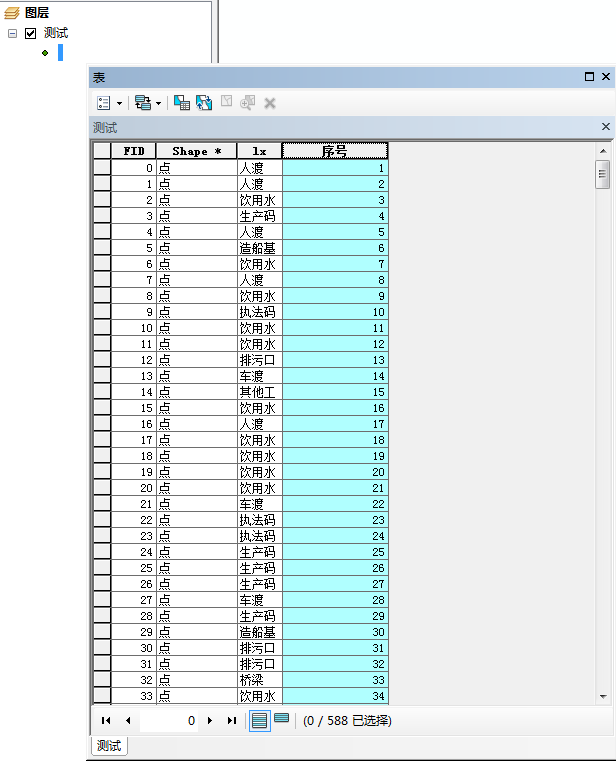This screenshot has width=616, height=761.
Task: Click the Clear Selection icon
Action: pos(226,101)
